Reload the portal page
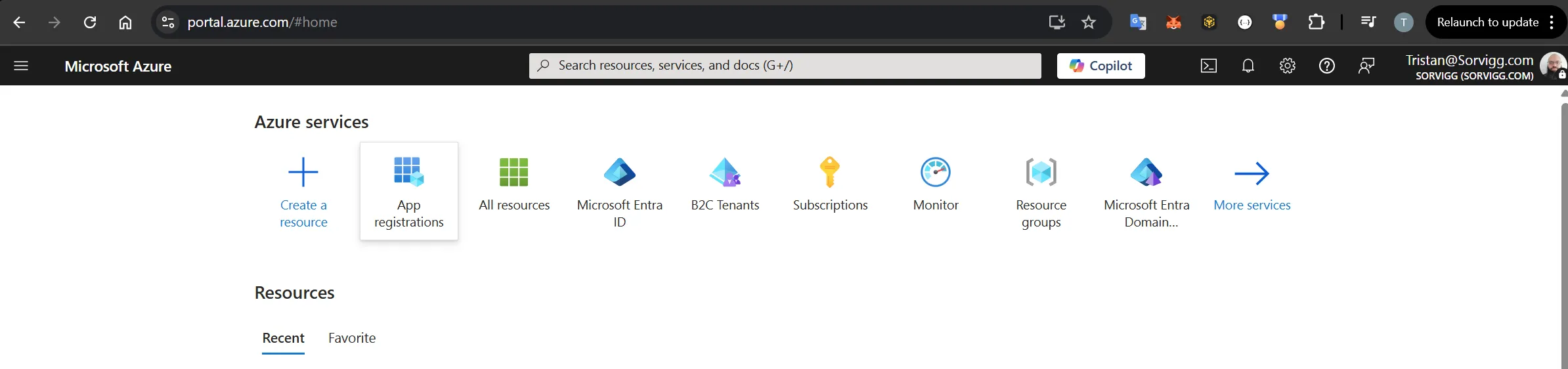Viewport: 1568px width, 369px height. (90, 22)
